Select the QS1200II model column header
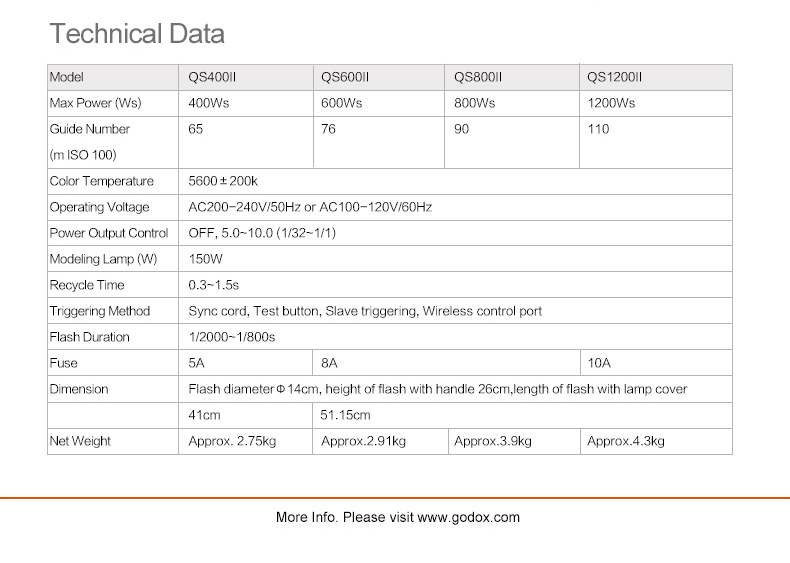790x563 pixels. [614, 77]
